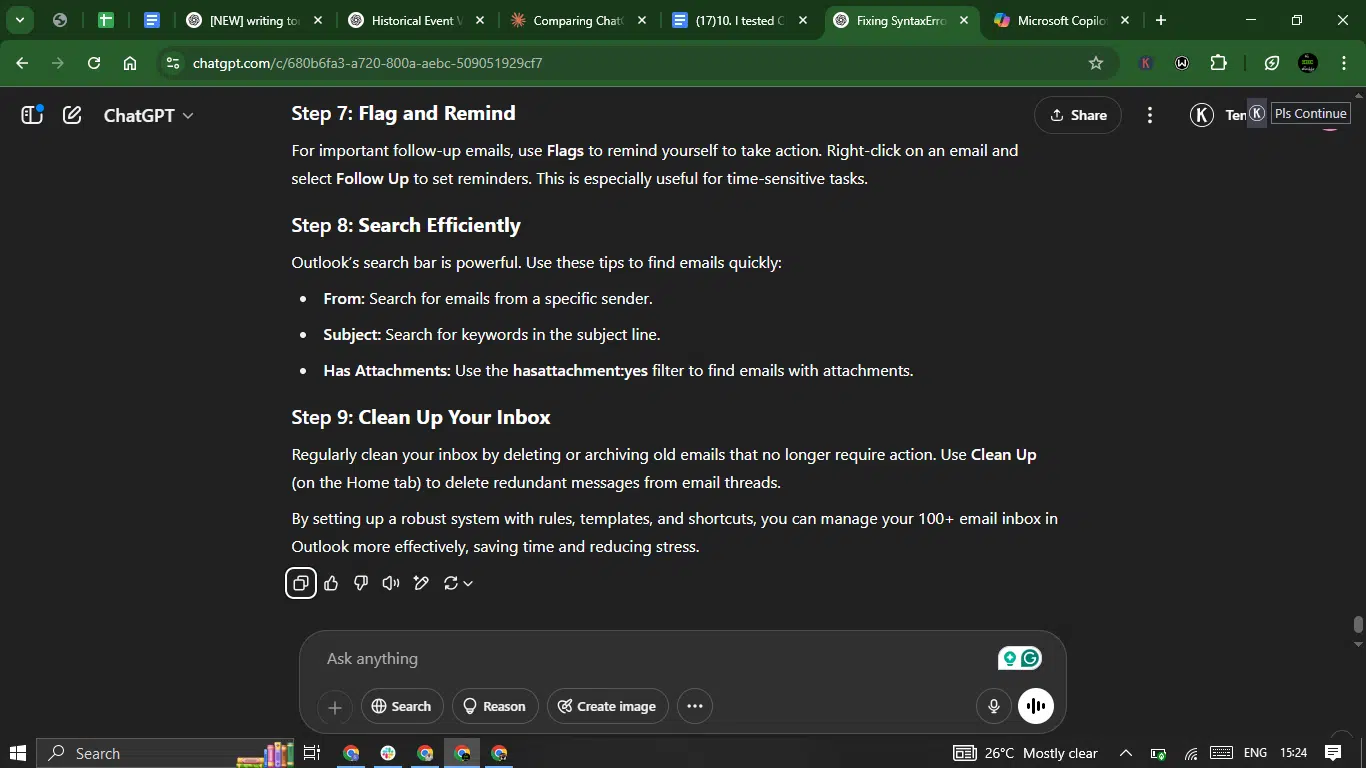
Task: Click the page vertical scrollbar thumb
Action: [x=1358, y=625]
